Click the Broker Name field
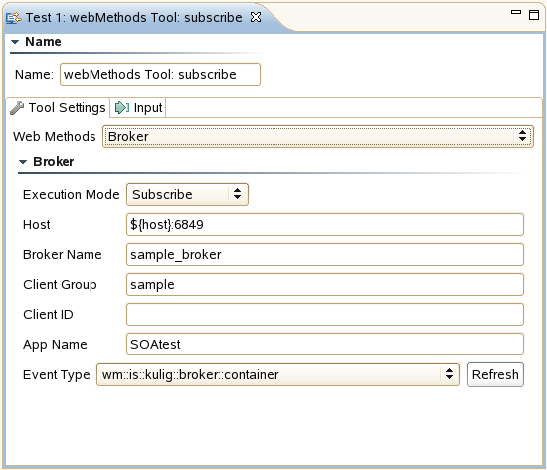The width and height of the screenshot is (547, 470). coord(325,255)
